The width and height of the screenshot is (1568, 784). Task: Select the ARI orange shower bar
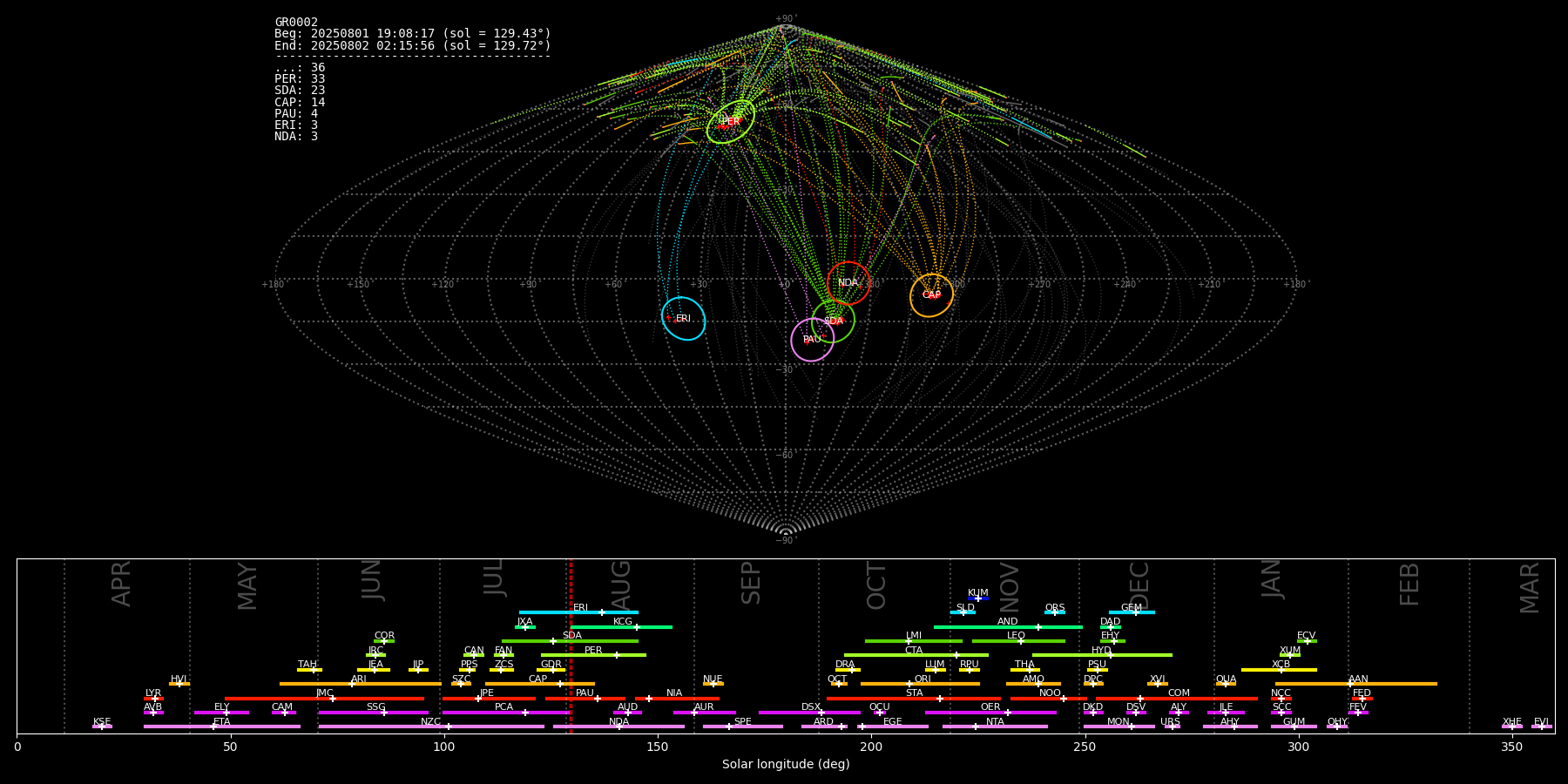pos(360,684)
